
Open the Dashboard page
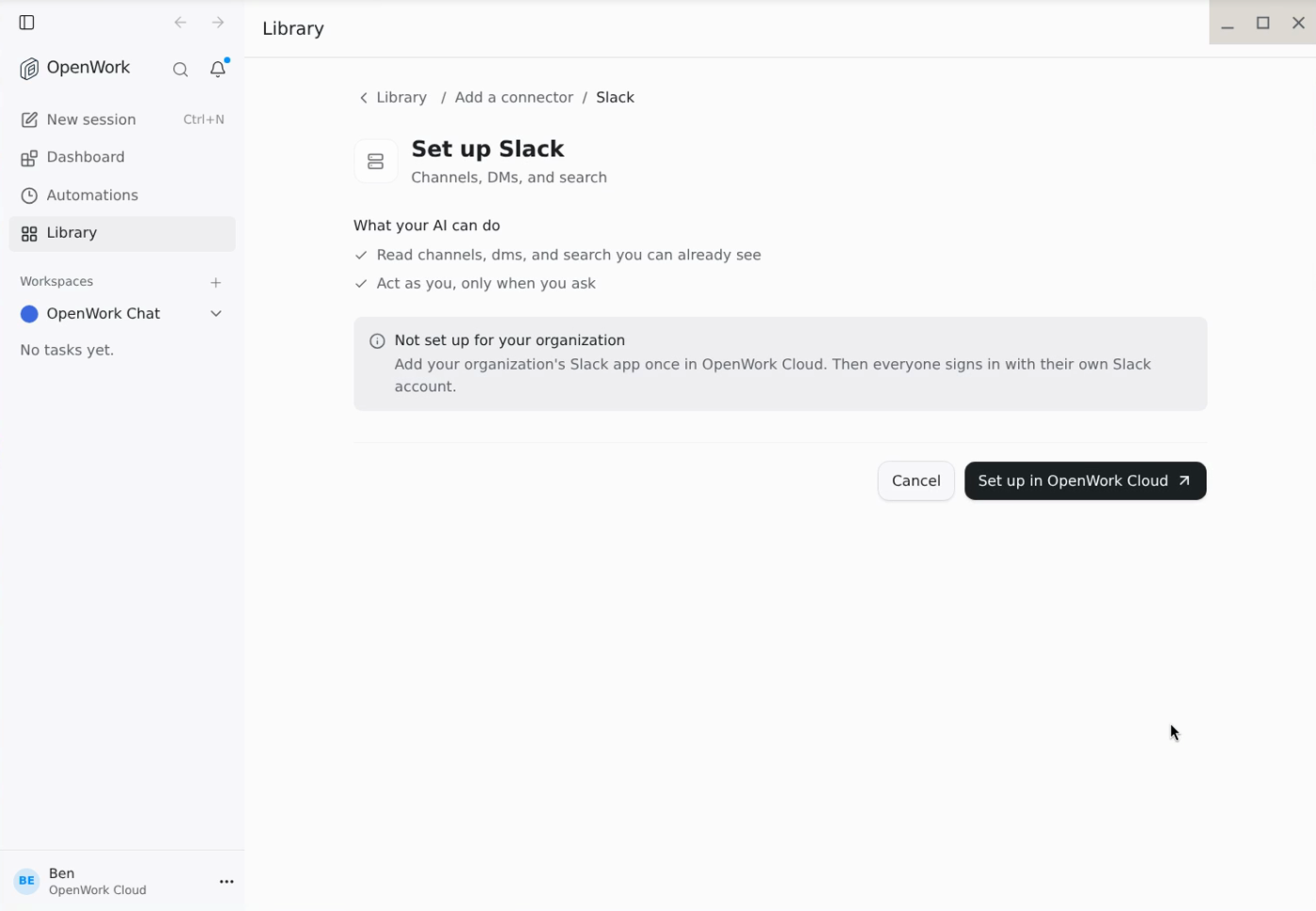coord(122,158)
